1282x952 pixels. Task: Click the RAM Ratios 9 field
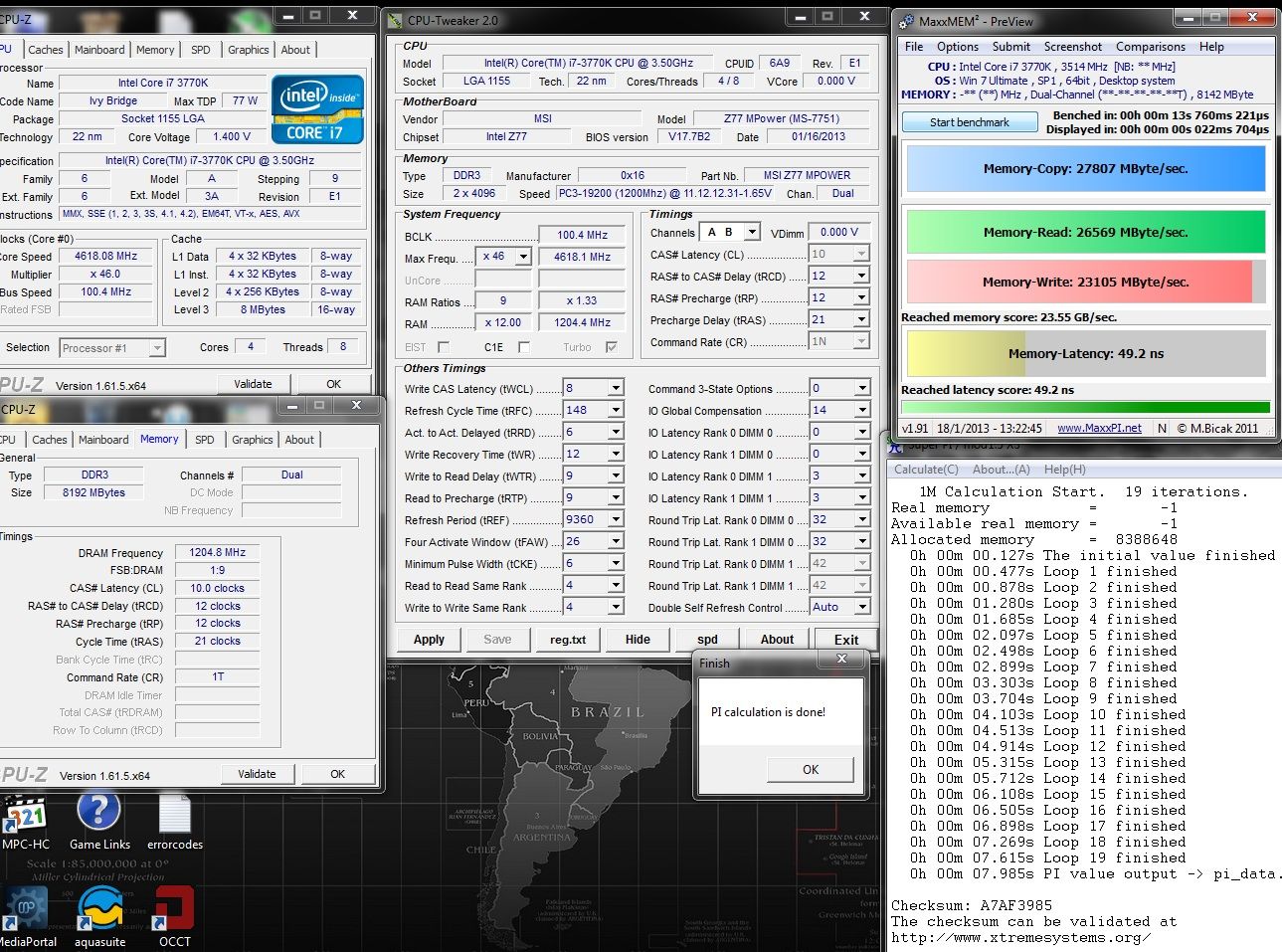click(502, 300)
